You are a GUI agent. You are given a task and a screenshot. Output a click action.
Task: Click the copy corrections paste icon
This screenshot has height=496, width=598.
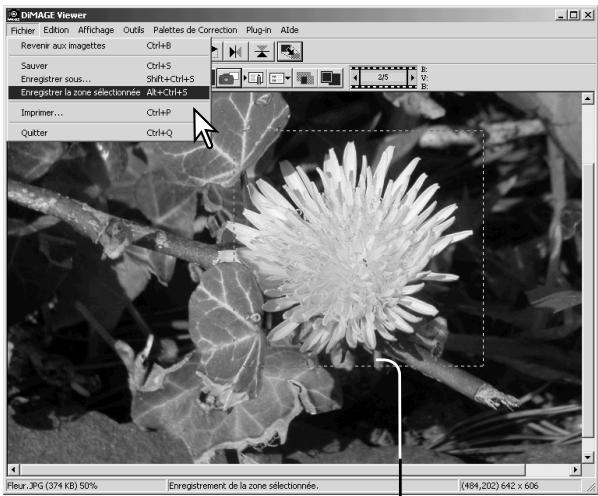coord(255,78)
